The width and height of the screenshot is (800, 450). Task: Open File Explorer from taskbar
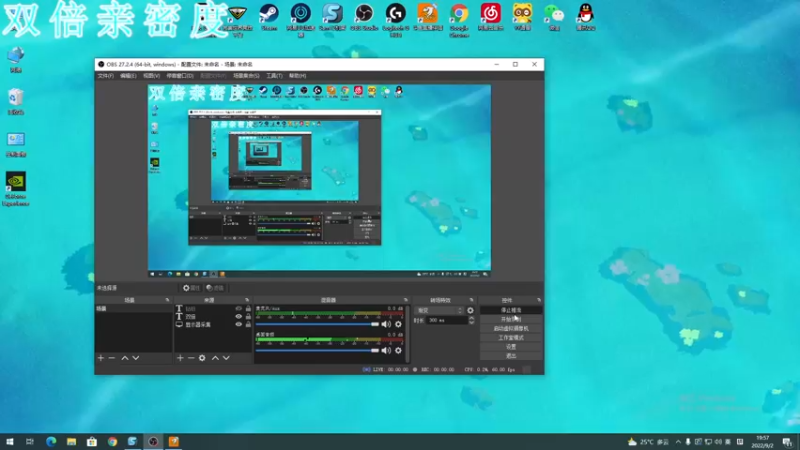[71, 441]
